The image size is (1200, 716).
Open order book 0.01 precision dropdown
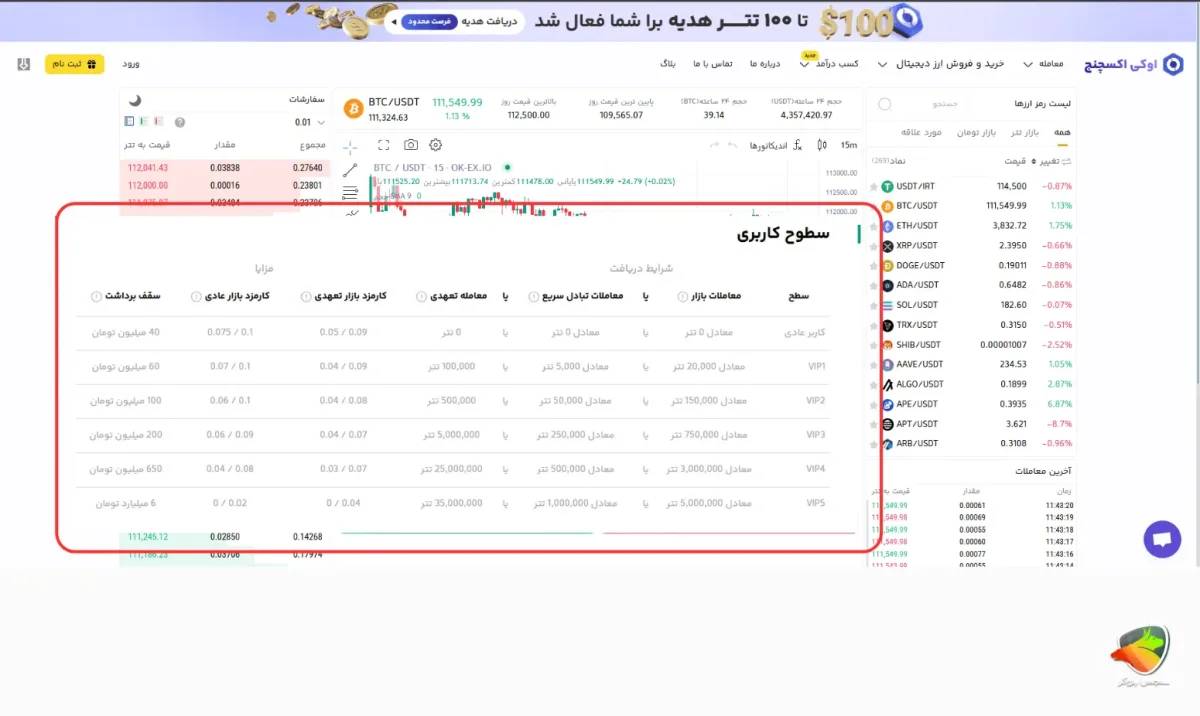point(309,122)
